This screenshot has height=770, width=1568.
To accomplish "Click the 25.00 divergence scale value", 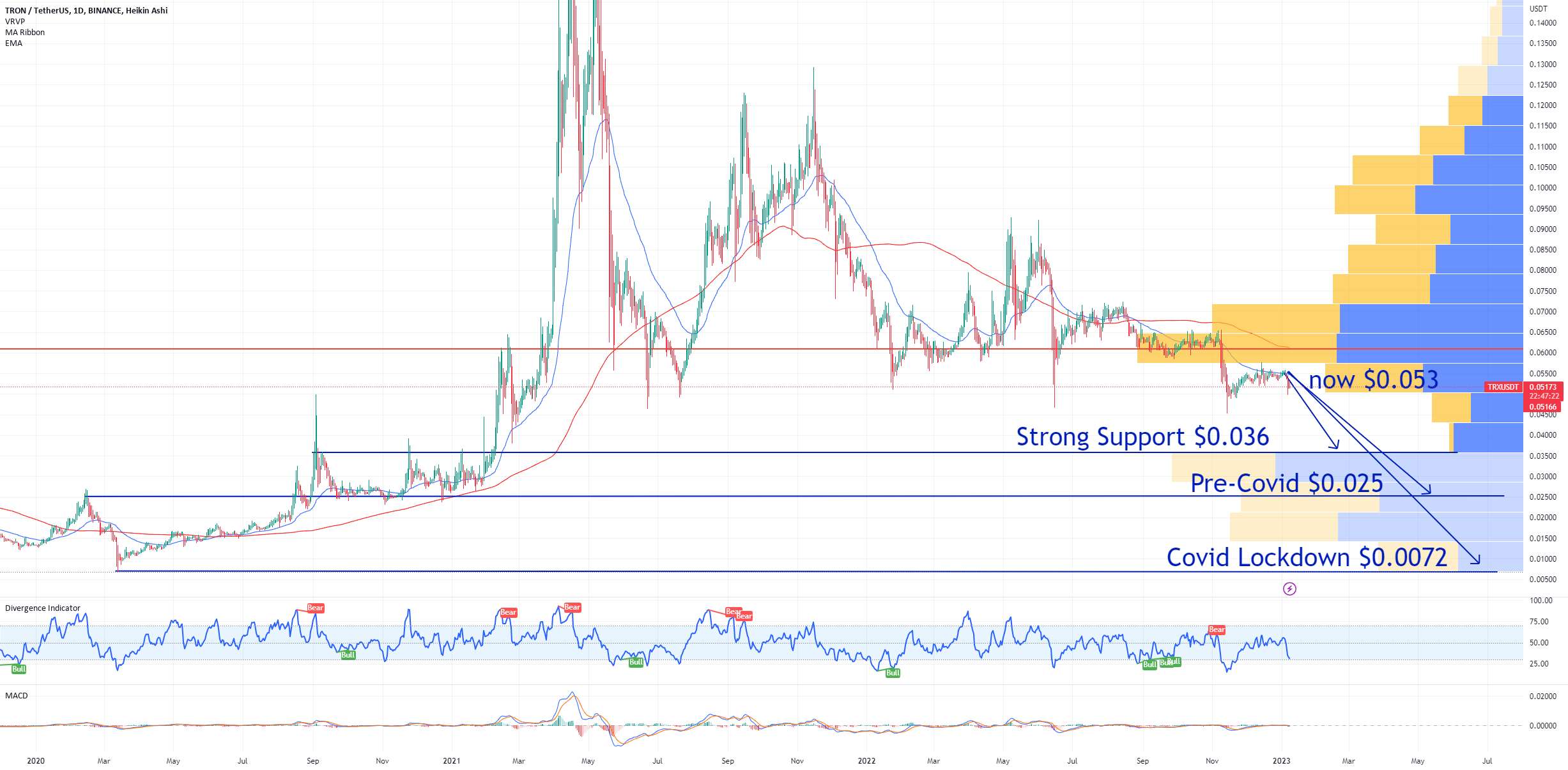I will [1539, 664].
